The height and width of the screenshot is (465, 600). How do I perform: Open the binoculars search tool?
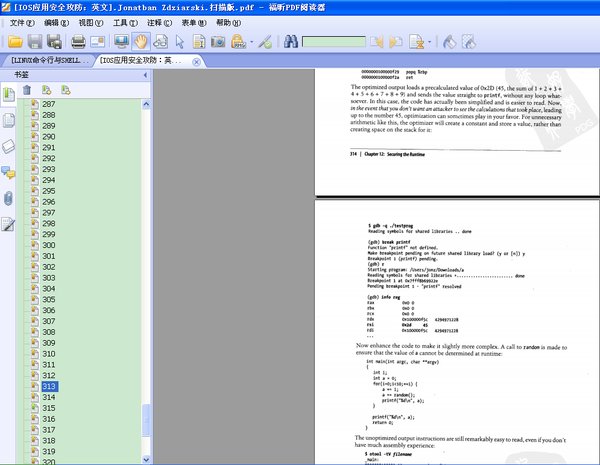coord(290,42)
